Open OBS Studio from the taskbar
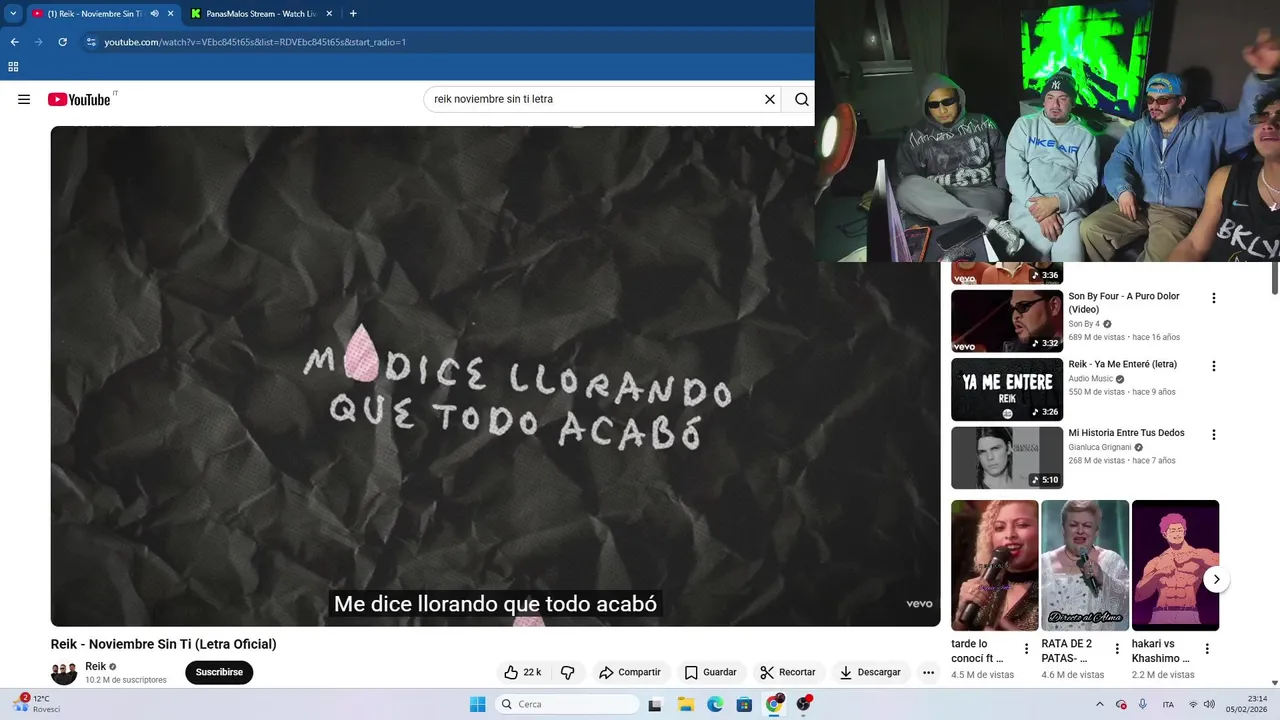The height and width of the screenshot is (720, 1280). click(804, 704)
